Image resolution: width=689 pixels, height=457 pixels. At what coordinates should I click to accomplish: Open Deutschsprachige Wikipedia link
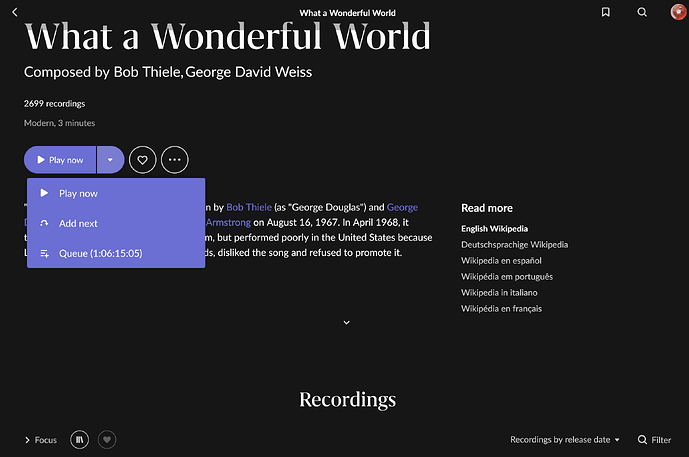(x=515, y=245)
